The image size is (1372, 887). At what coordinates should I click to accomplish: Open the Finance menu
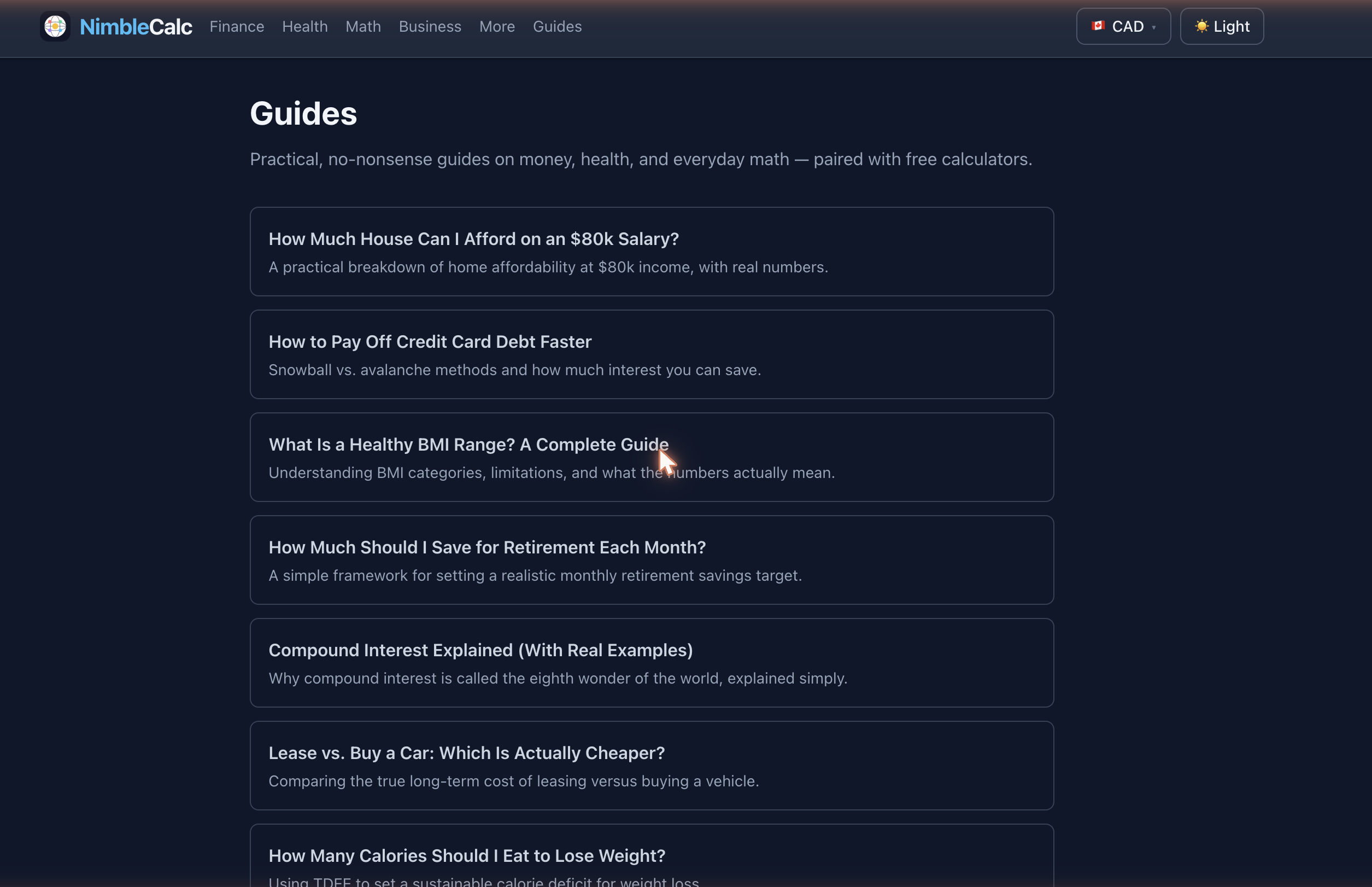coord(237,26)
